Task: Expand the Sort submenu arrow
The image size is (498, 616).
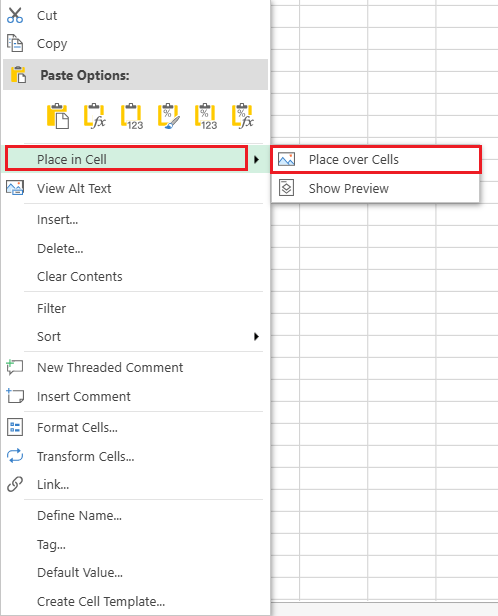Action: click(x=256, y=336)
